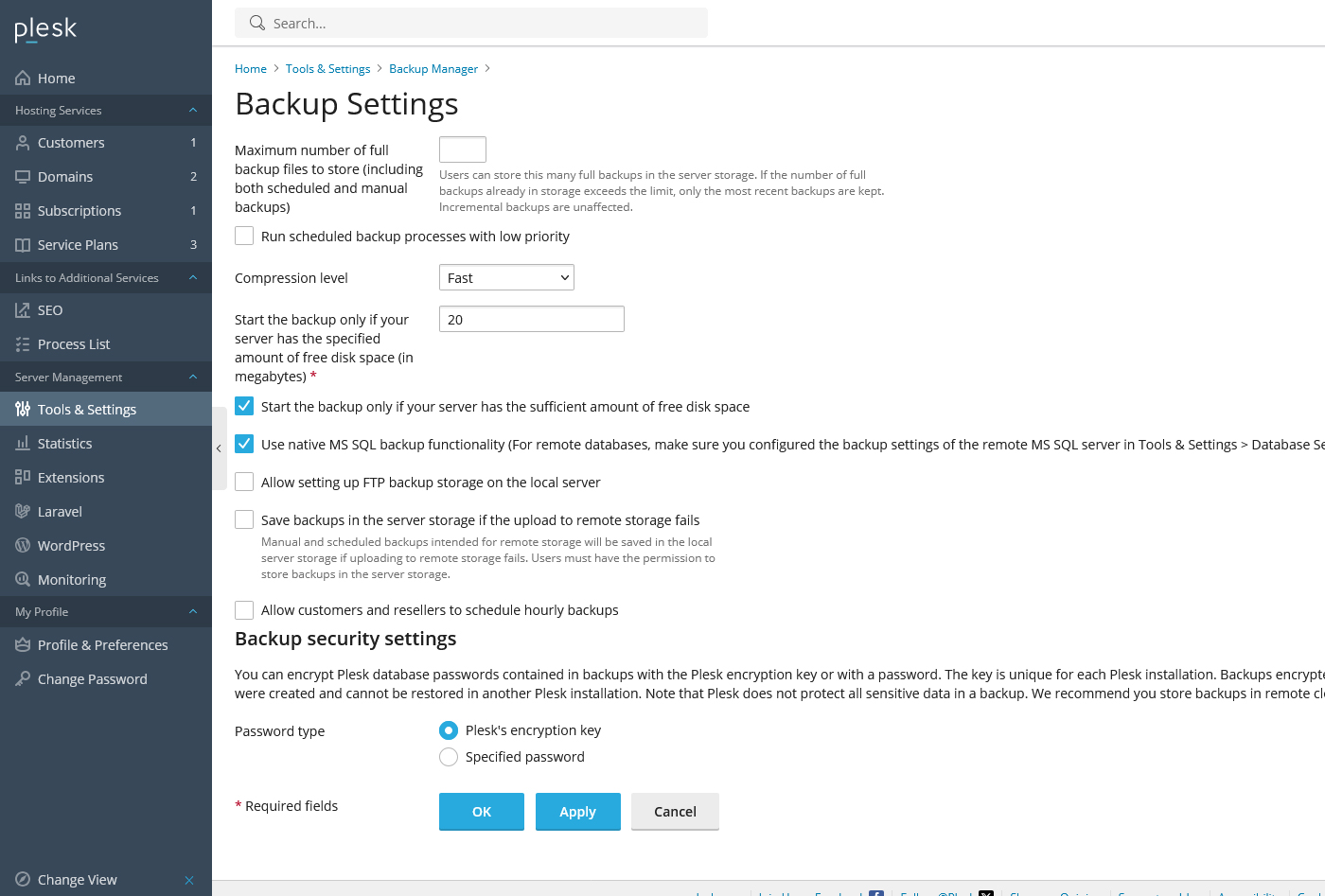Open the SEO tool
Viewport: 1325px width, 896px height.
47,309
